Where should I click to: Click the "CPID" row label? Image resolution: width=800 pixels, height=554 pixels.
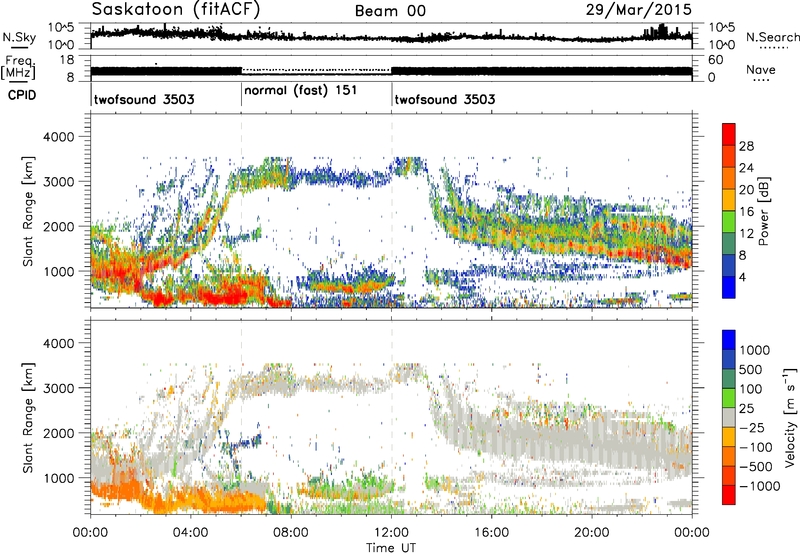pyautogui.click(x=22, y=95)
